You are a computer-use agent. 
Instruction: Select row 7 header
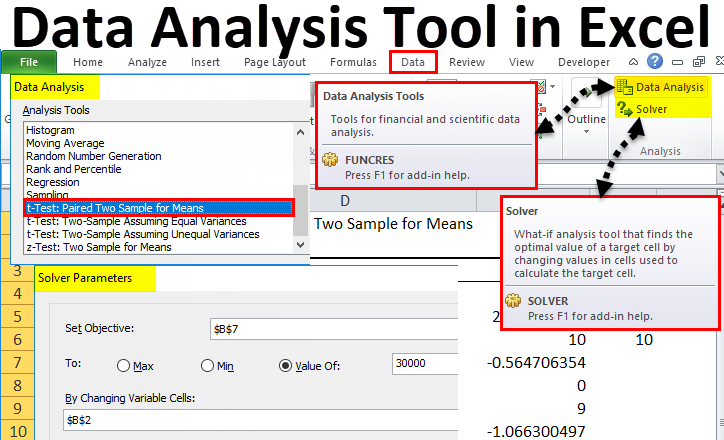click(x=18, y=362)
